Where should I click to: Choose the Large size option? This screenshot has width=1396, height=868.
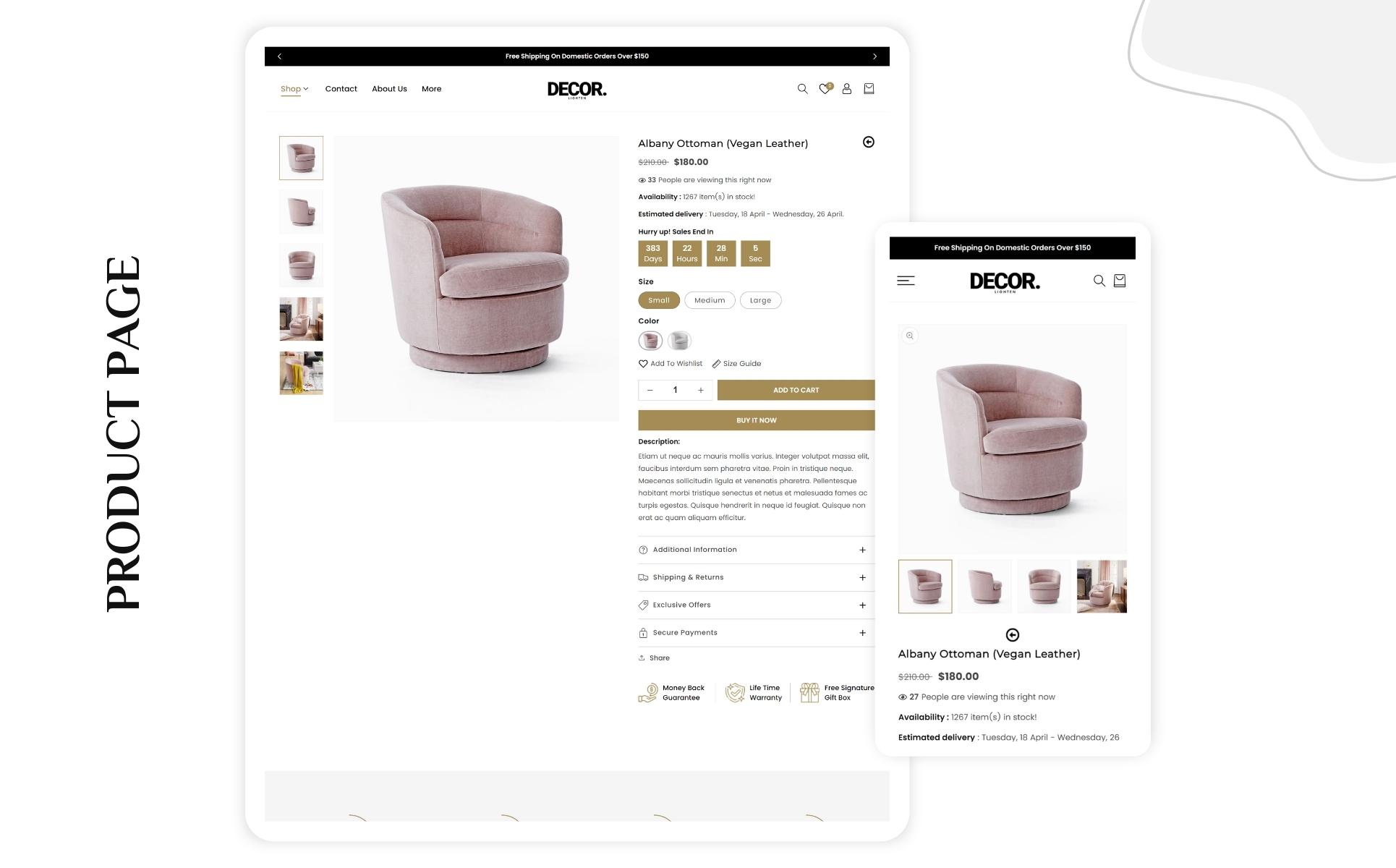(x=760, y=300)
